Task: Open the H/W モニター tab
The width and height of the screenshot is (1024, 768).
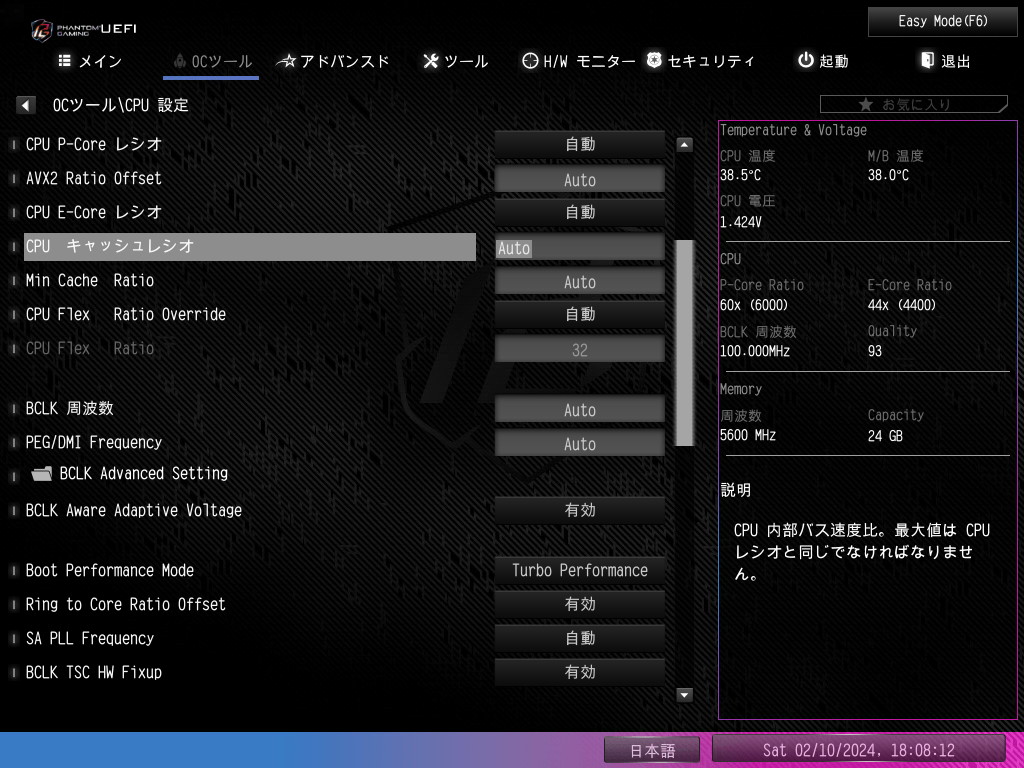Action: (x=579, y=61)
